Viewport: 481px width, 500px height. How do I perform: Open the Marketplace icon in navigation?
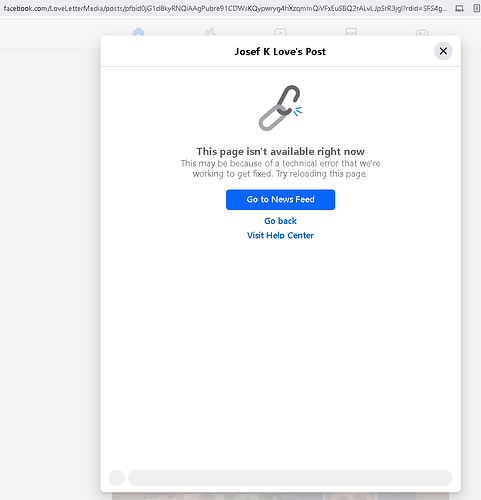click(x=351, y=32)
